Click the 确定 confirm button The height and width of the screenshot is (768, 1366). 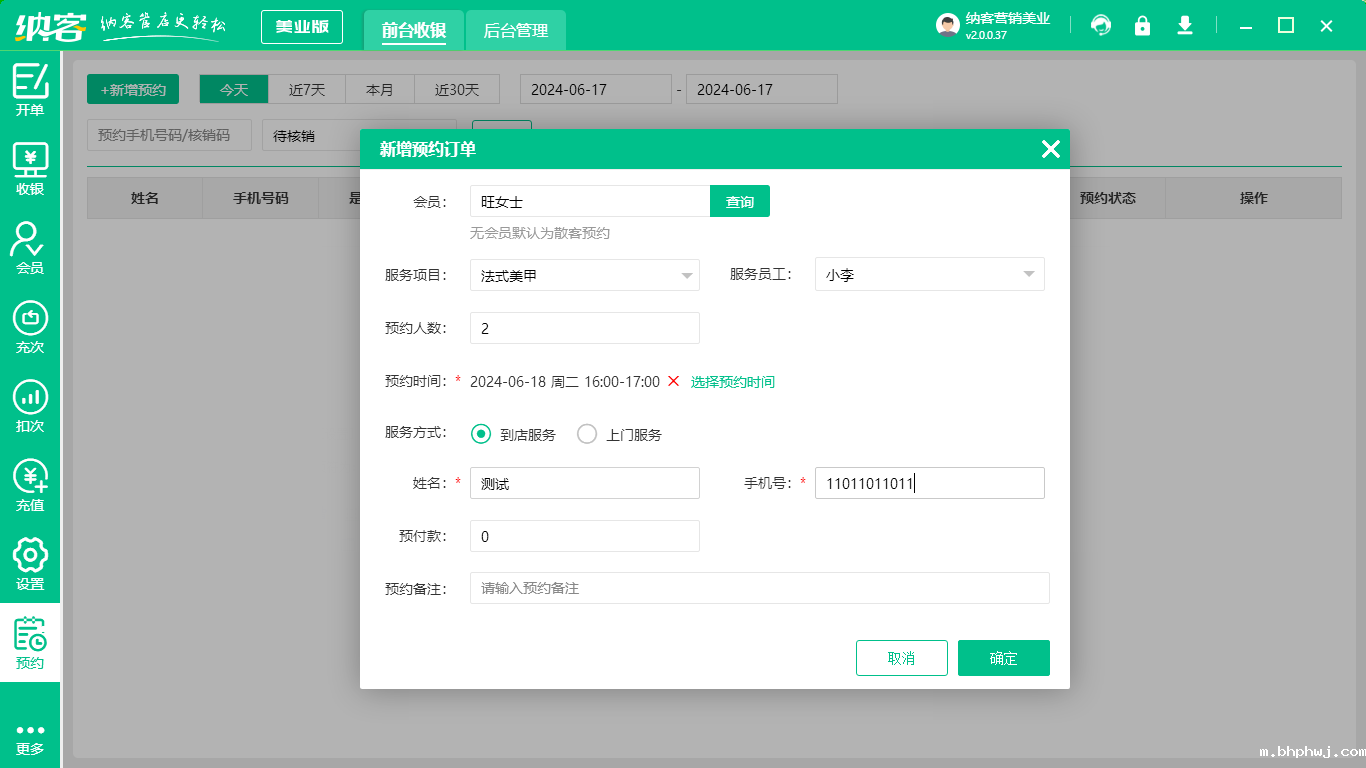click(x=1004, y=658)
